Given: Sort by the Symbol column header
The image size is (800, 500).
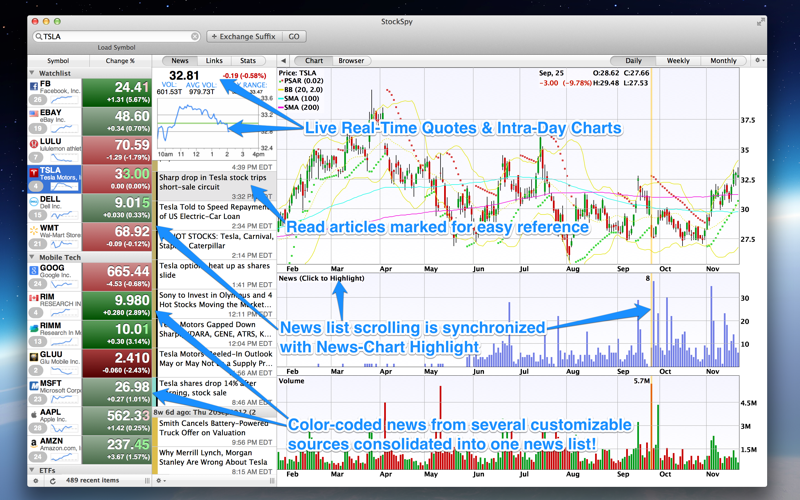Looking at the screenshot, I should 58,61.
